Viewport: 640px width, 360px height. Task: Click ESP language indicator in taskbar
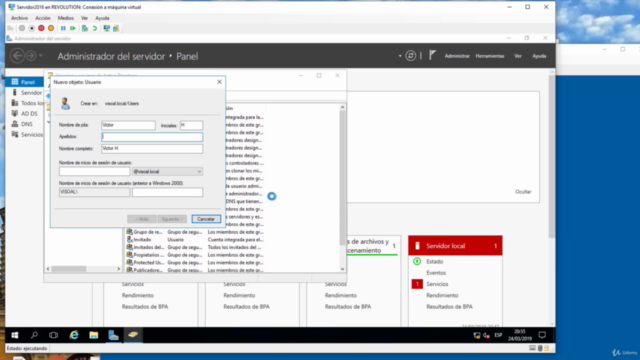coord(498,335)
